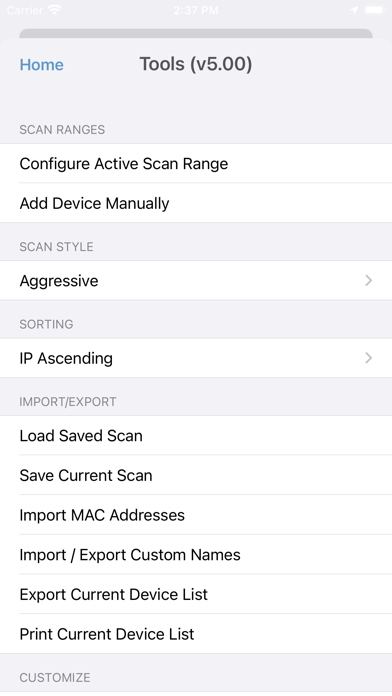This screenshot has height=696, width=392.
Task: Open Load Saved Scan
Action: click(196, 436)
